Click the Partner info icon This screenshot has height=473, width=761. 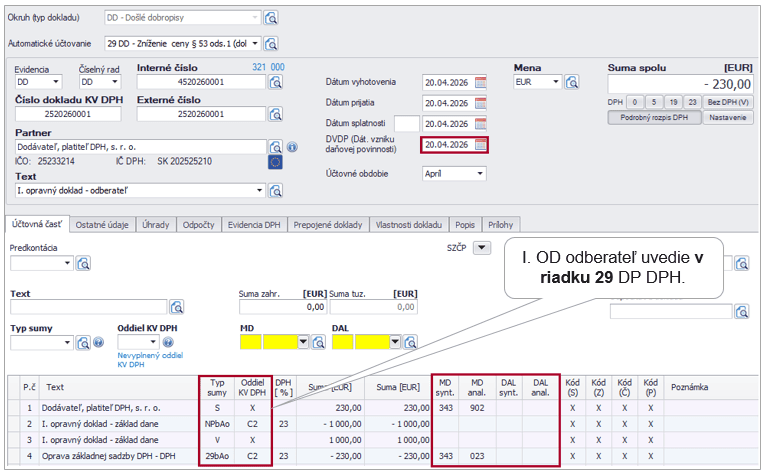pyautogui.click(x=292, y=147)
